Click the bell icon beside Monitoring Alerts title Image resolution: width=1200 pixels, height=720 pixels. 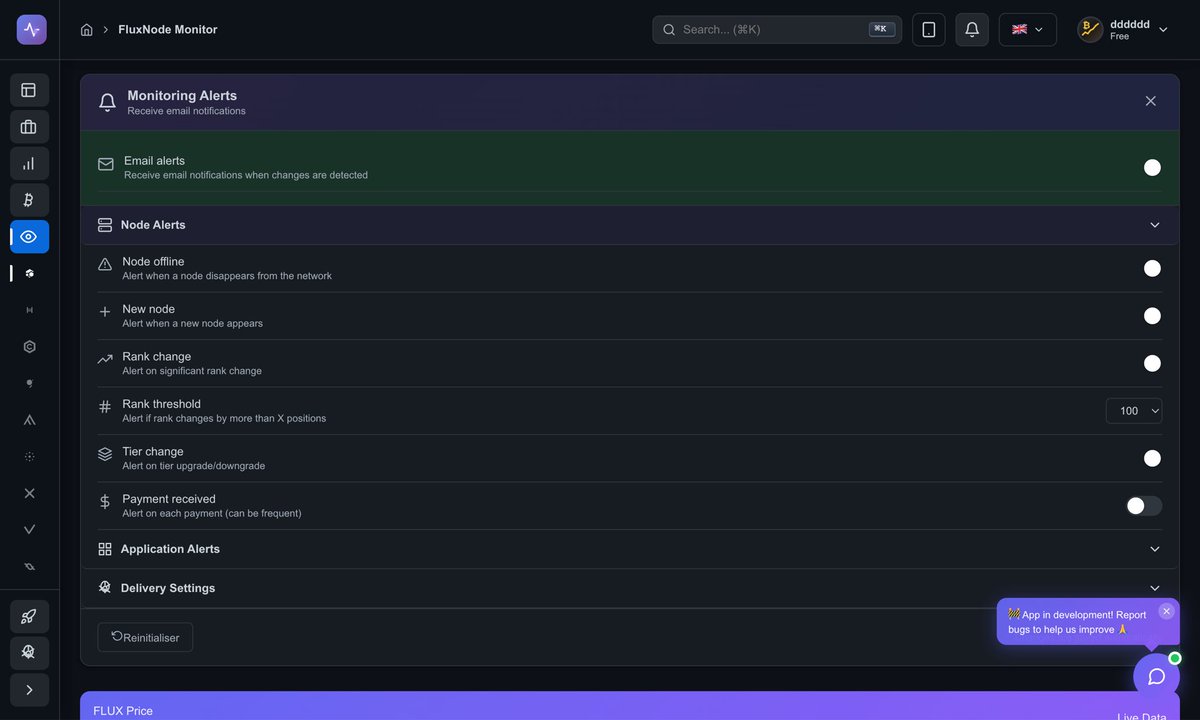(108, 102)
